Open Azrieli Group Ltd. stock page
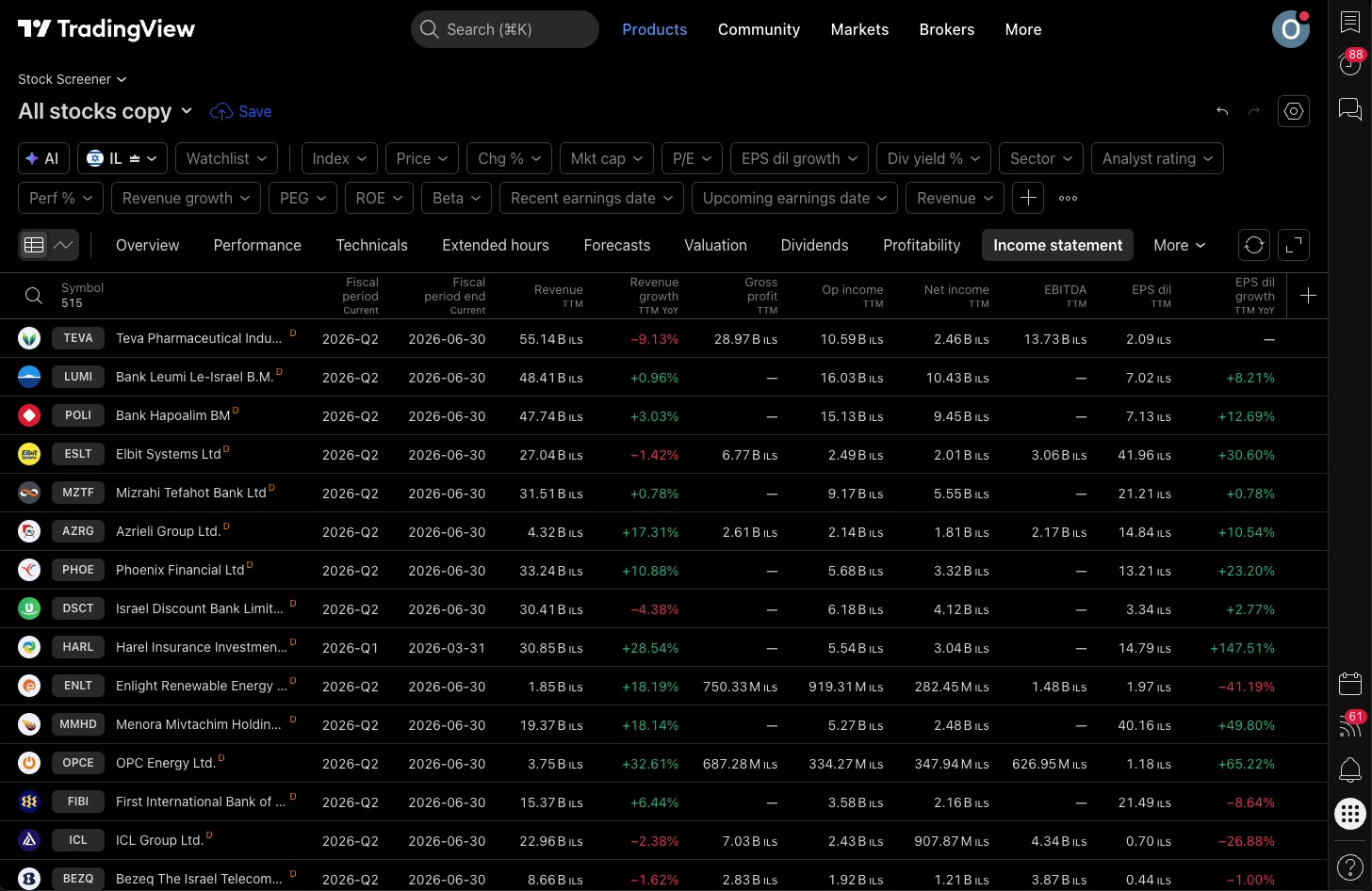Viewport: 1372px width, 891px height. coord(168,531)
